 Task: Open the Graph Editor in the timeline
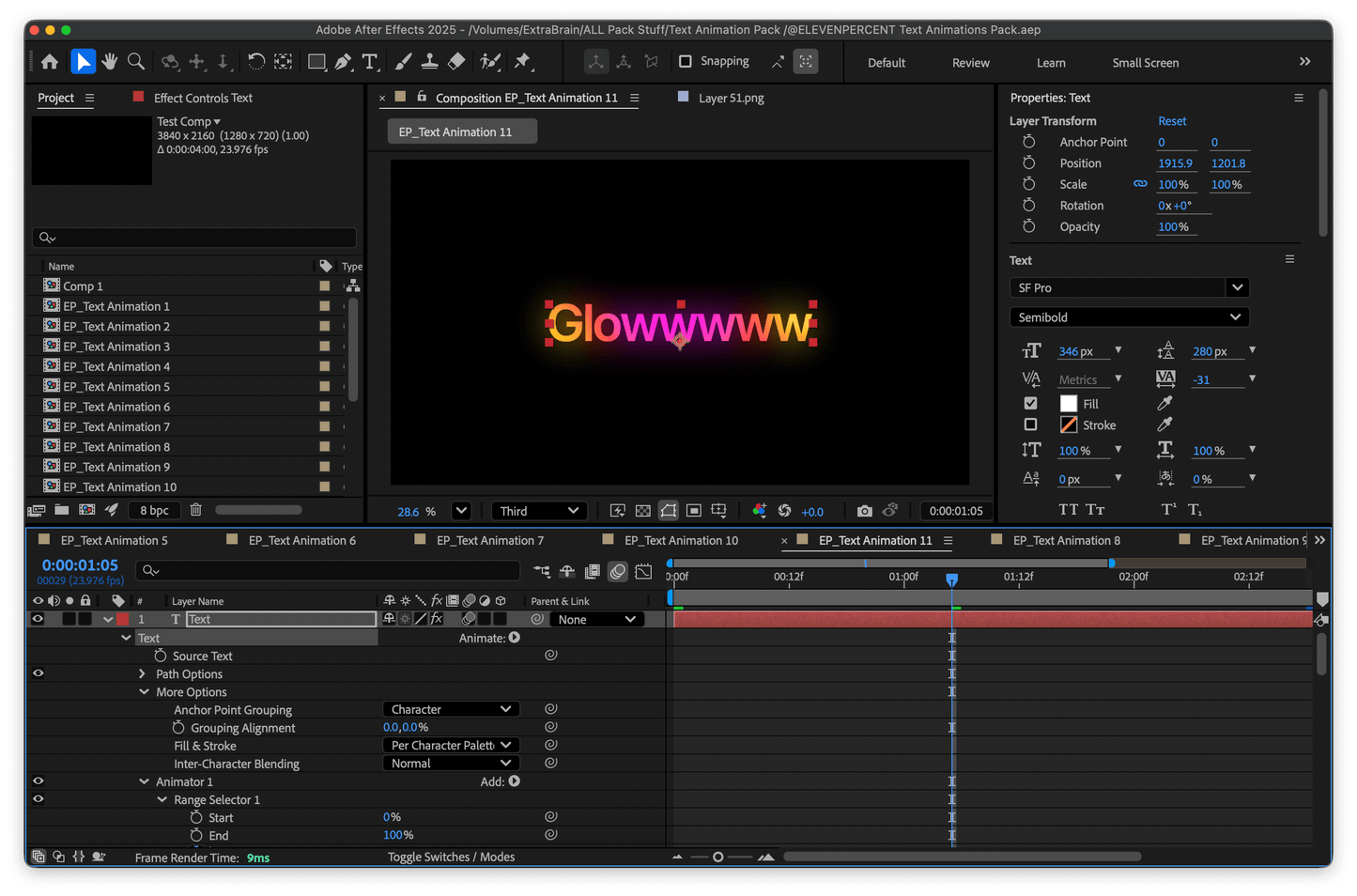tap(644, 571)
